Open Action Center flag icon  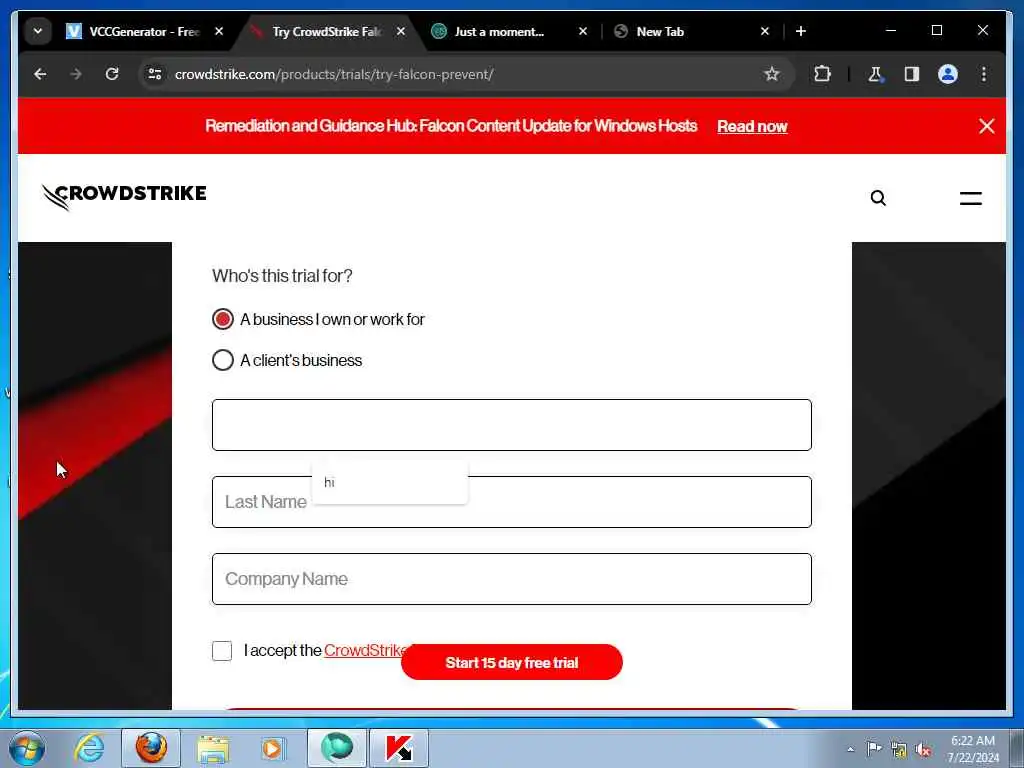click(x=874, y=748)
